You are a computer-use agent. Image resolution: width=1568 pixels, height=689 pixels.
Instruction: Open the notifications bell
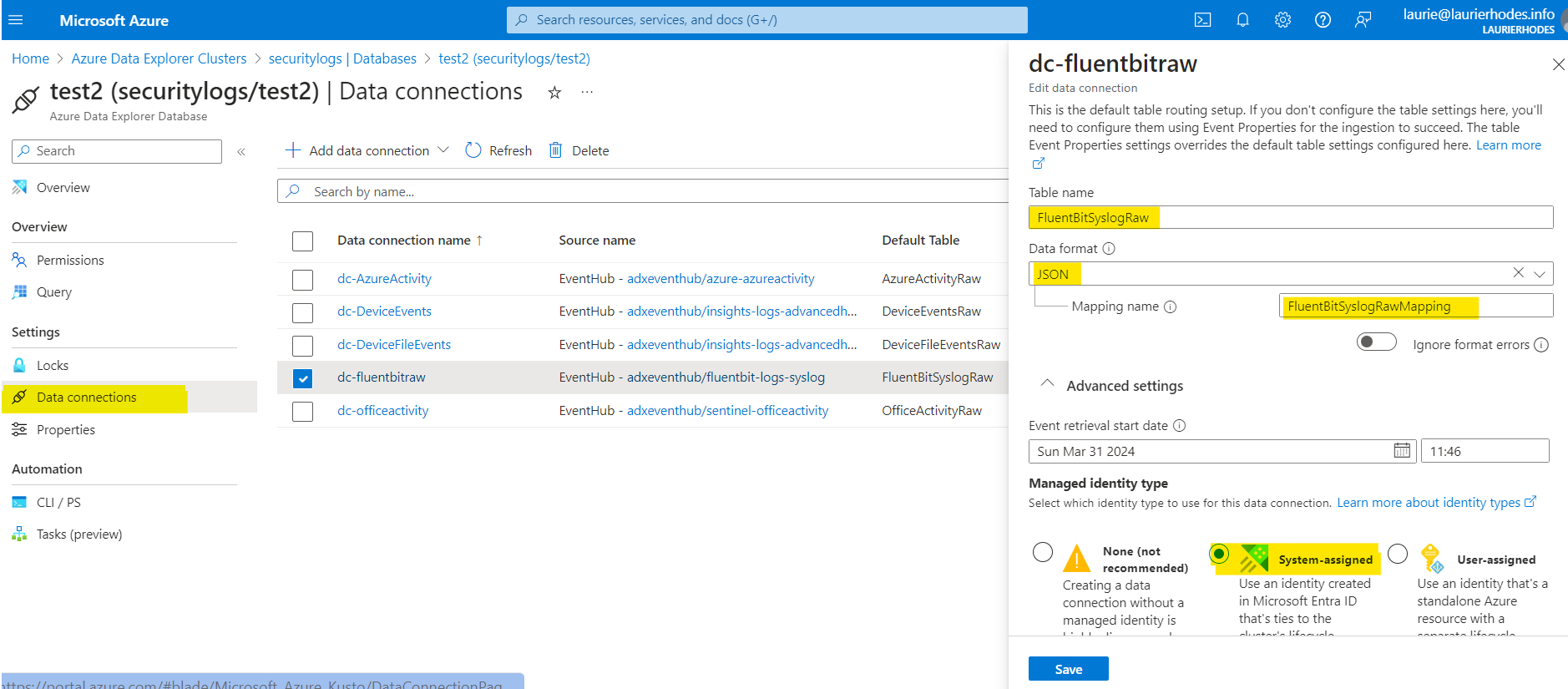pos(1242,20)
